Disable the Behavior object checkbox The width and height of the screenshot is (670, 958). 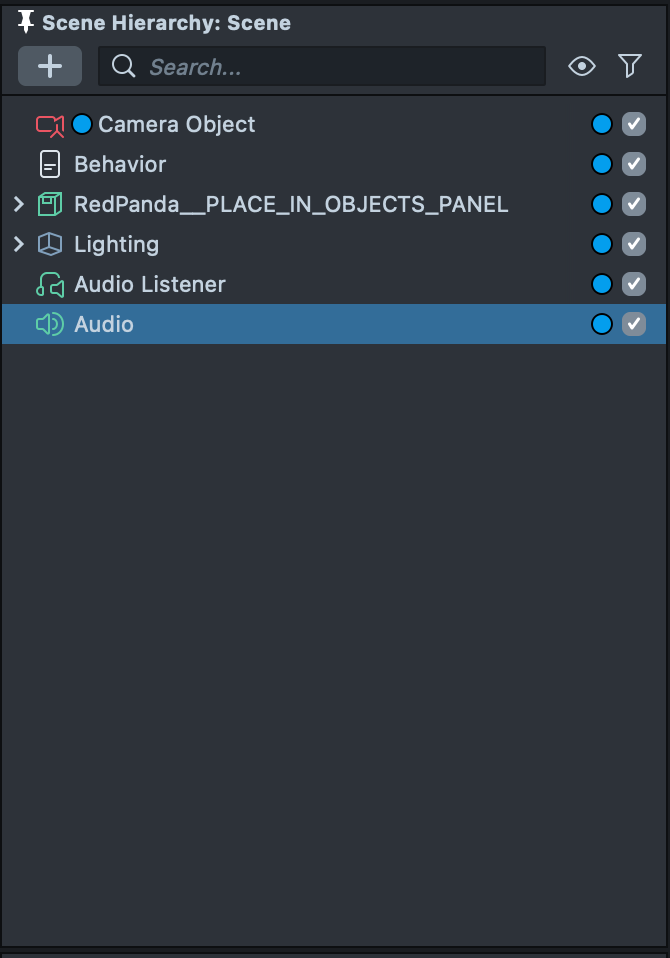pos(634,164)
